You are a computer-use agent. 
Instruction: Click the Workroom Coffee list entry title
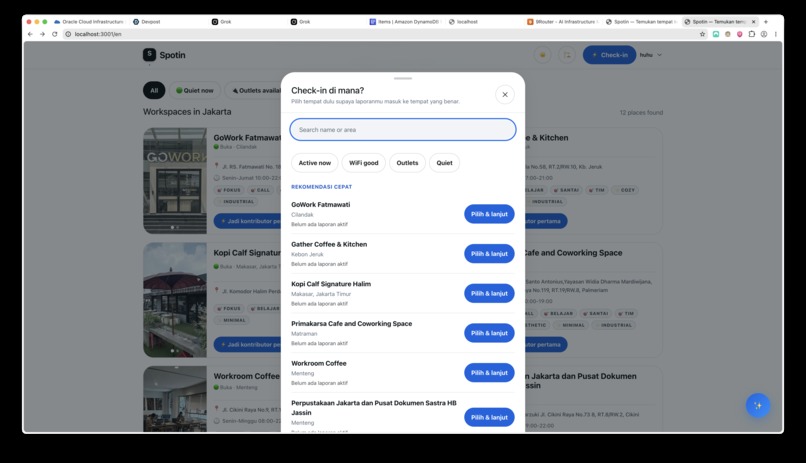(318, 363)
